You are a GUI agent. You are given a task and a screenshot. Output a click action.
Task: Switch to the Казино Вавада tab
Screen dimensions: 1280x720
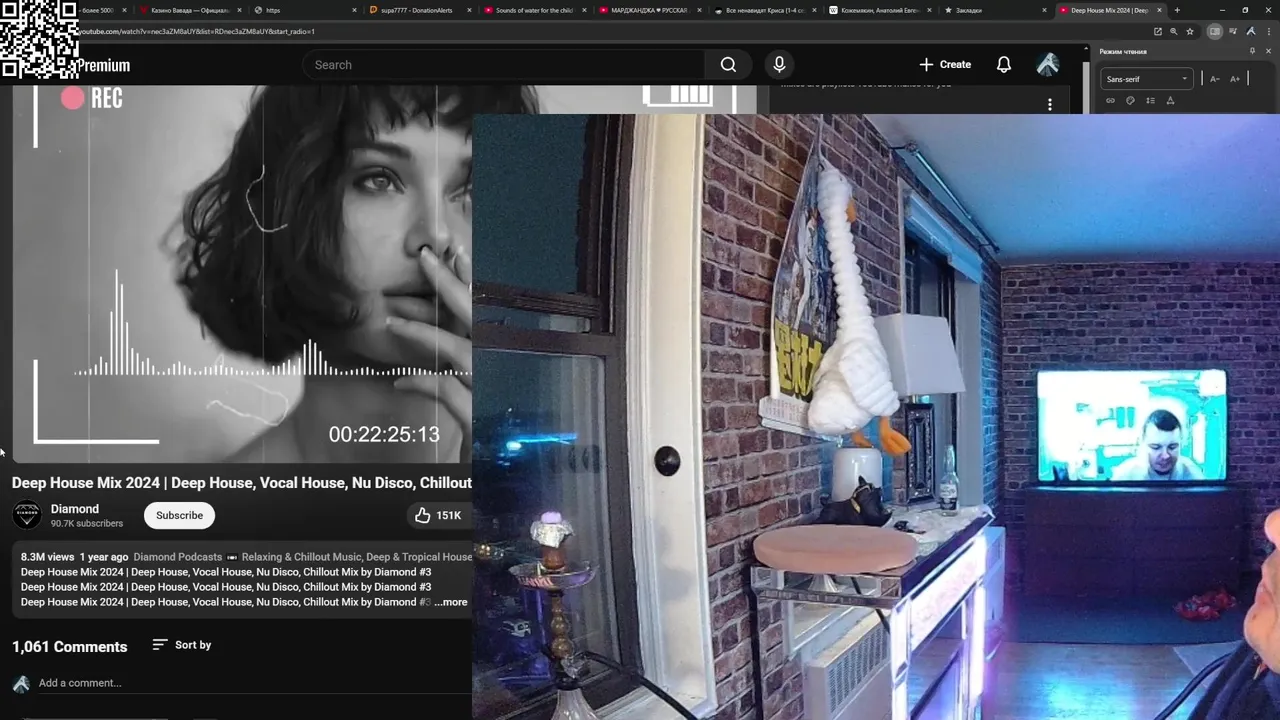click(188, 10)
